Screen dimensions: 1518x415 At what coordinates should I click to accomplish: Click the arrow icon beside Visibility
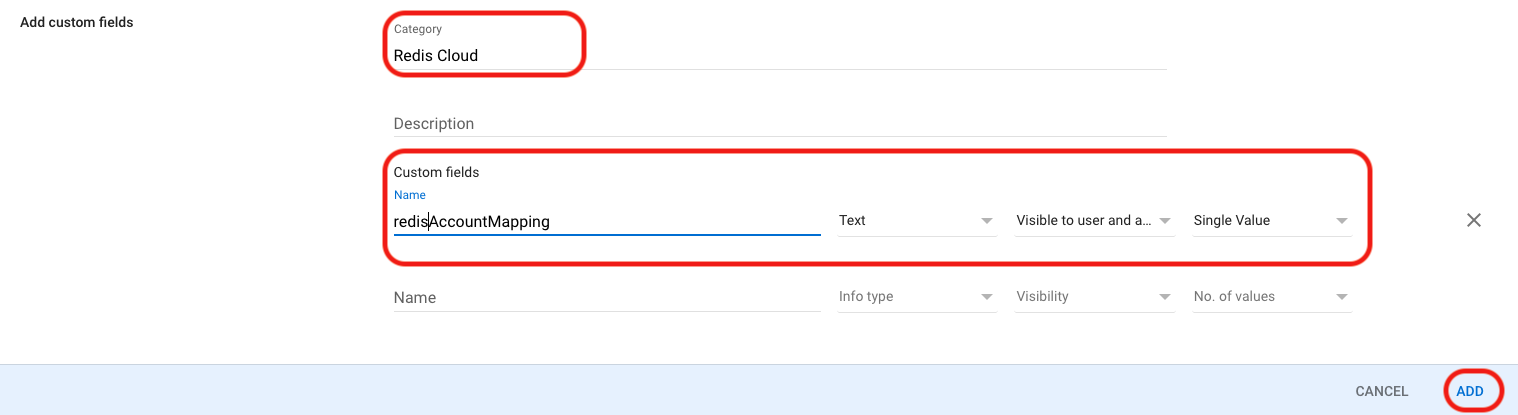click(x=1165, y=297)
